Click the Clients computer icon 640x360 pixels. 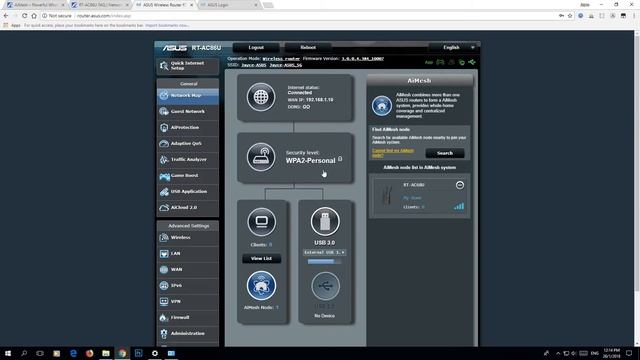coord(261,222)
